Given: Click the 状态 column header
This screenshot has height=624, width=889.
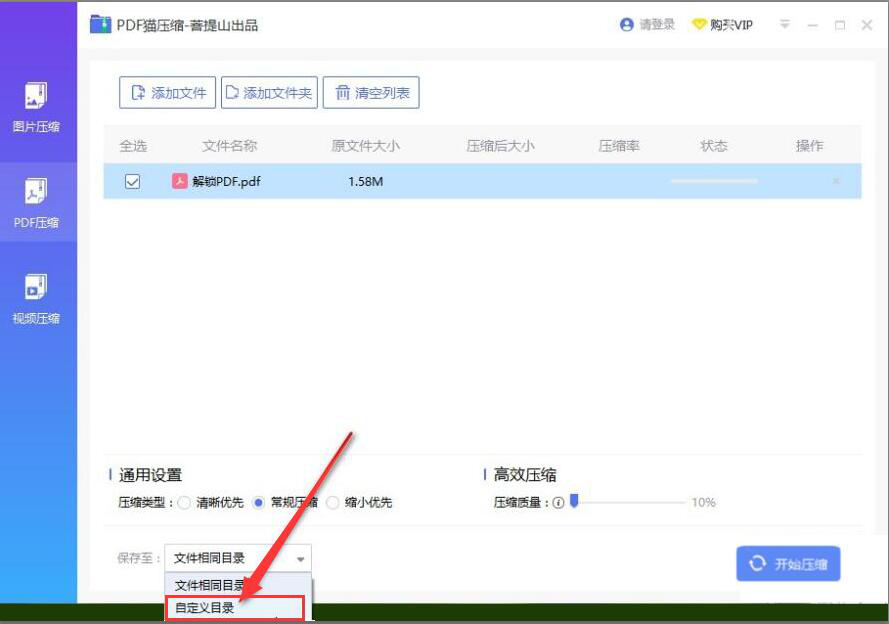Looking at the screenshot, I should [x=714, y=146].
